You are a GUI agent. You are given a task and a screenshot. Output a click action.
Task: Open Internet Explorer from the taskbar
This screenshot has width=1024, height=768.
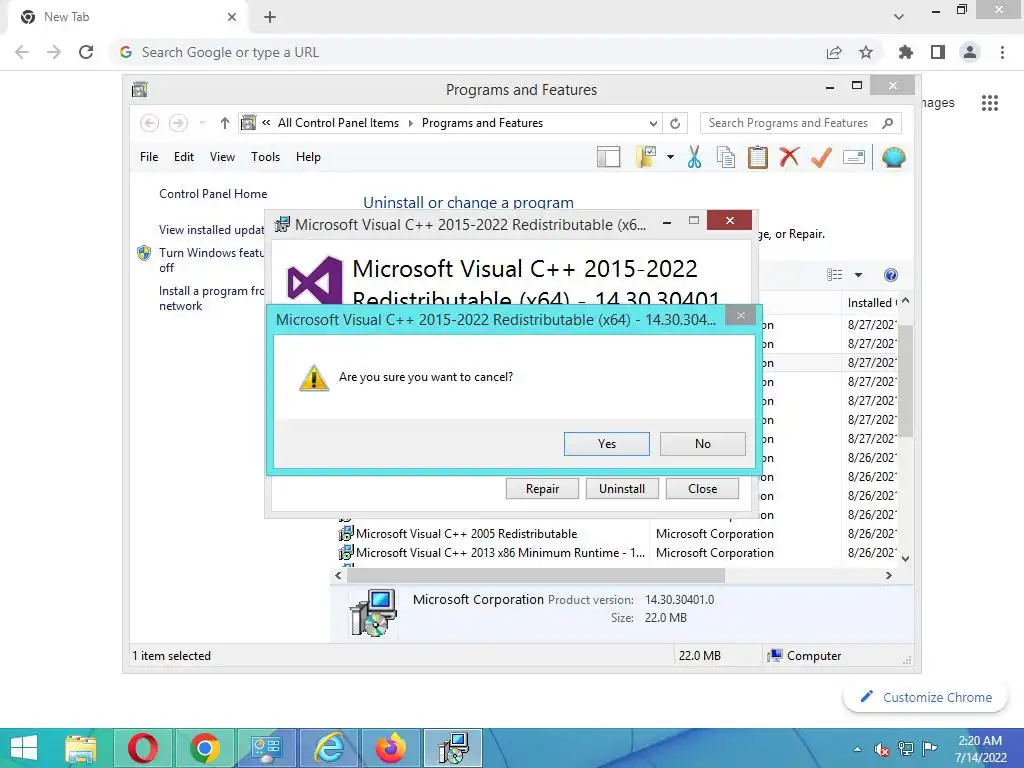(329, 748)
